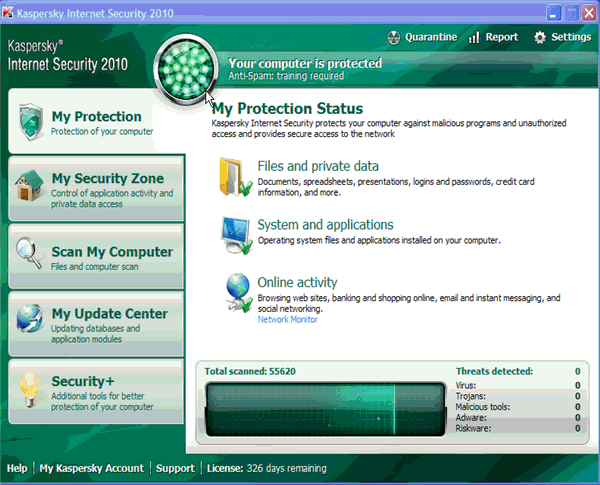Click the 'Virus:' row
The height and width of the screenshot is (485, 600).
pyautogui.click(x=518, y=385)
